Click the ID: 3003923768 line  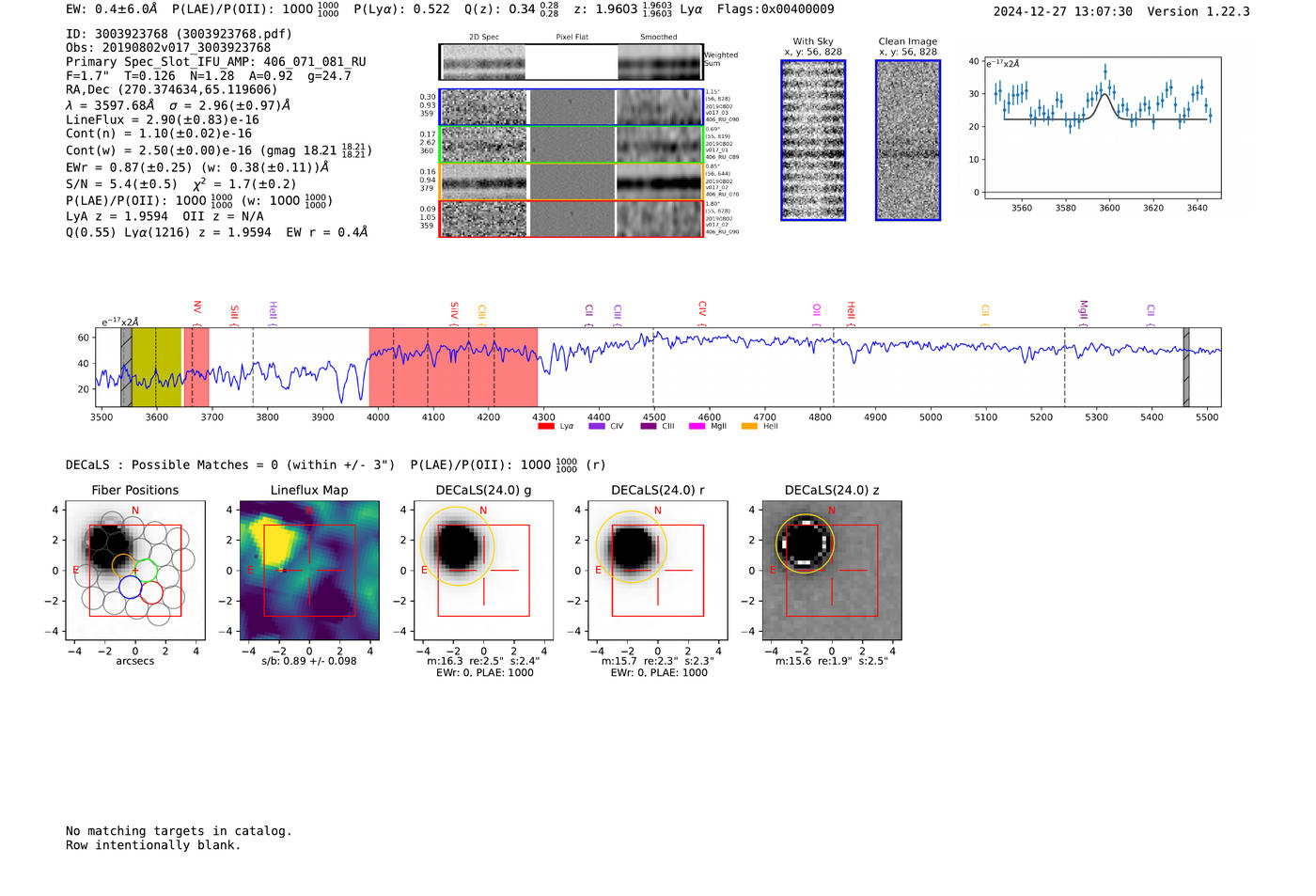pos(179,34)
